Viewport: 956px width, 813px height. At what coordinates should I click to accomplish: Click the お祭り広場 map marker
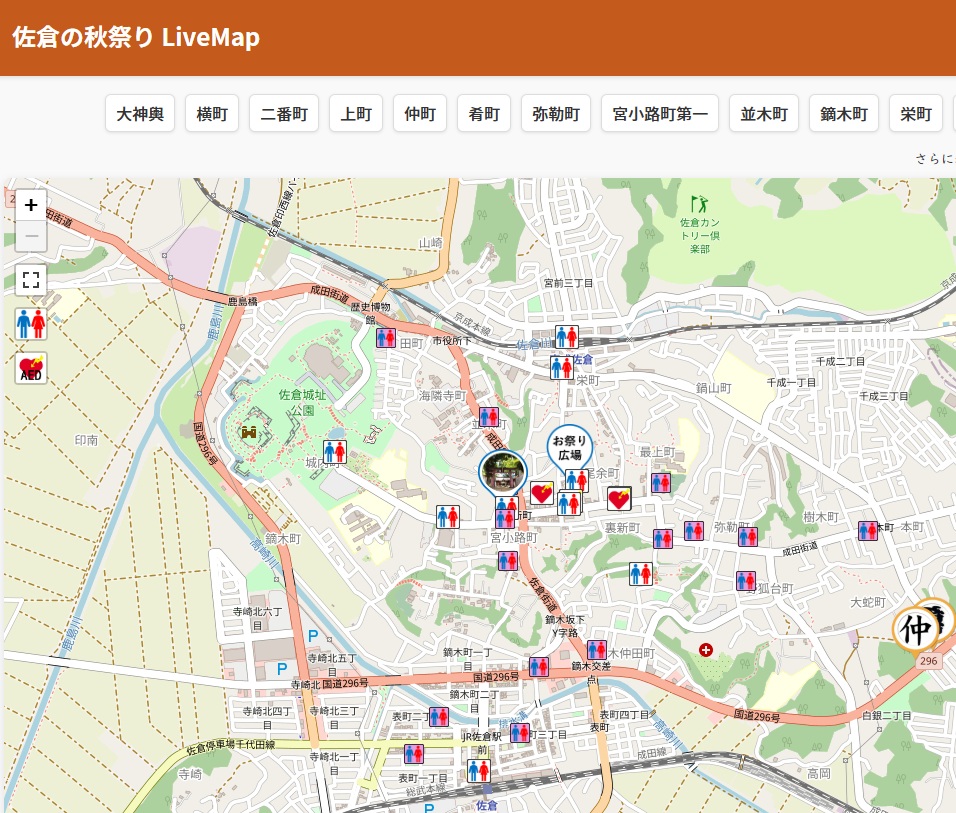coord(569,446)
